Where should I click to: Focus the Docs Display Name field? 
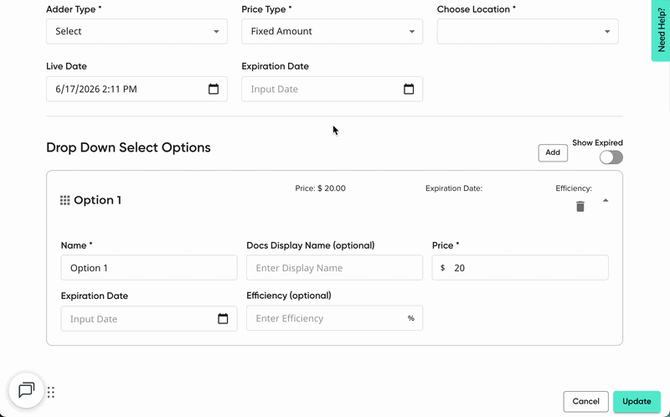point(334,268)
